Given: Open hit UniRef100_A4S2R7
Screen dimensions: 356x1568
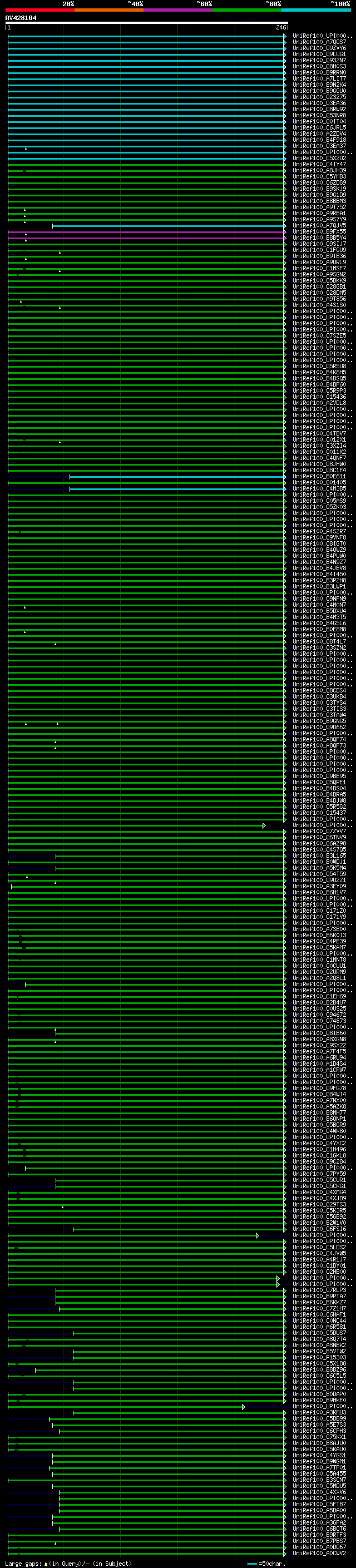Looking at the screenshot, I should point(319,531).
